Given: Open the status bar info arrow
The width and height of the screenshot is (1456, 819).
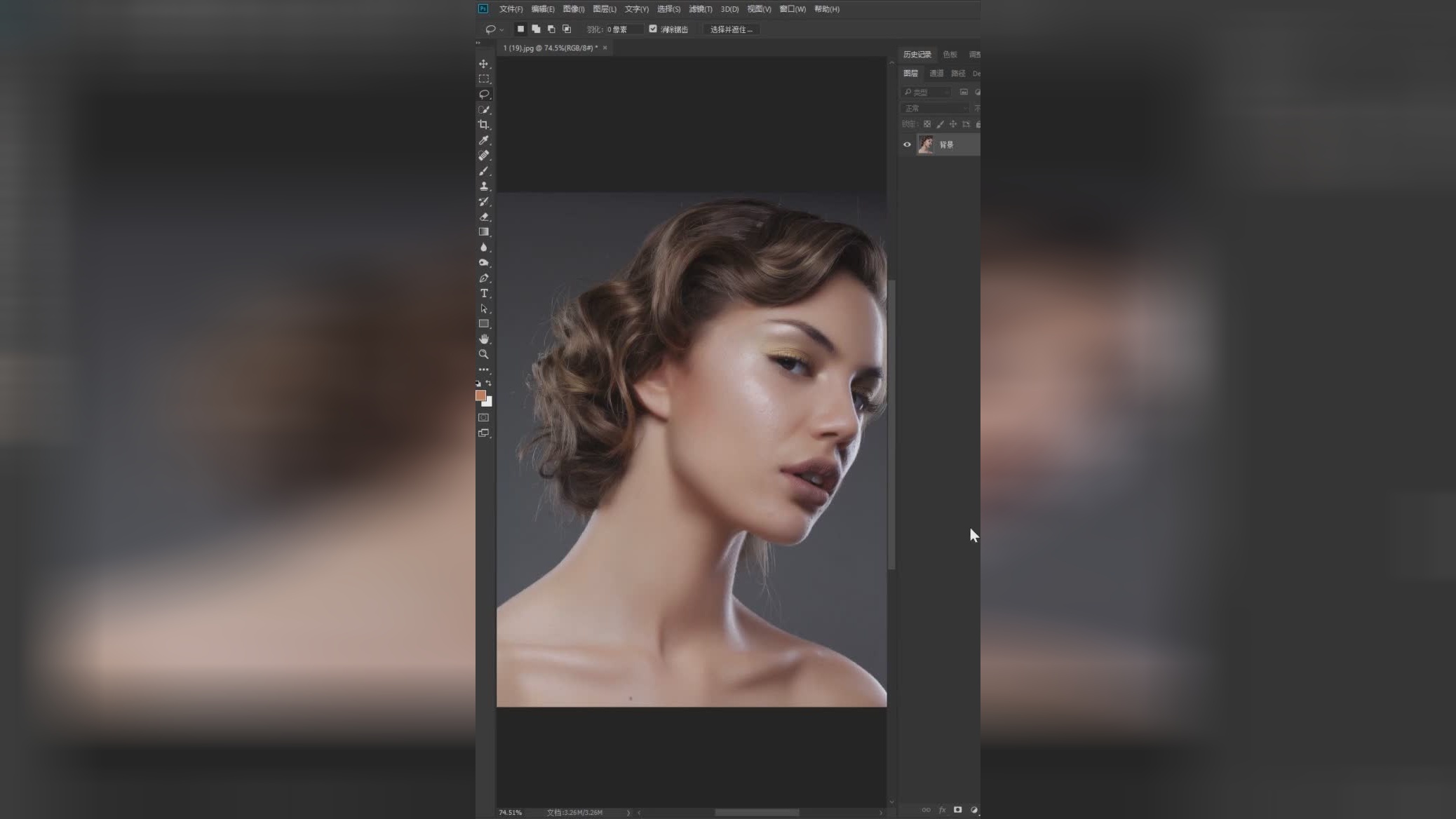Looking at the screenshot, I should [628, 813].
